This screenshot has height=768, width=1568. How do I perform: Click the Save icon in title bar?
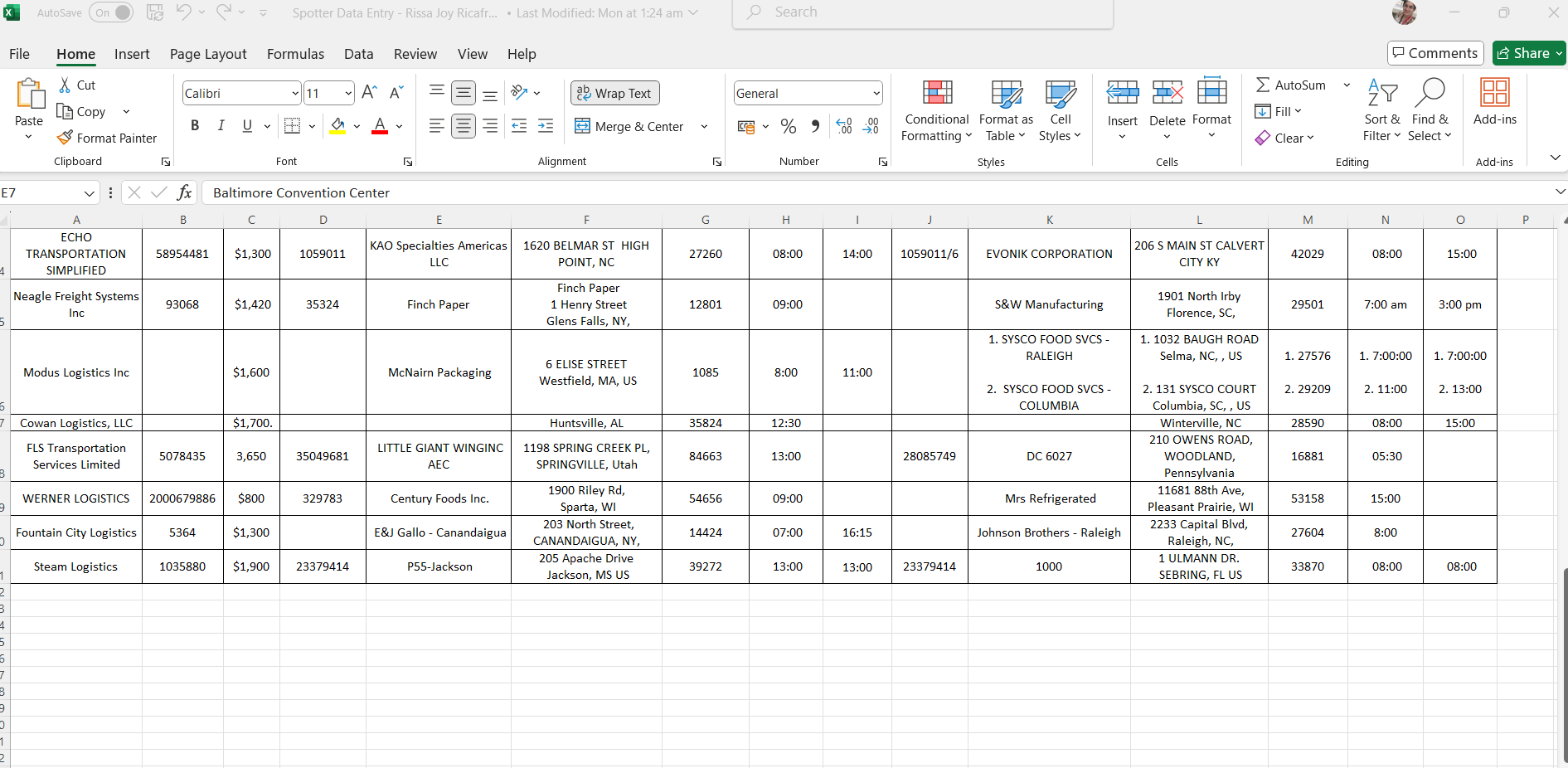pos(155,12)
